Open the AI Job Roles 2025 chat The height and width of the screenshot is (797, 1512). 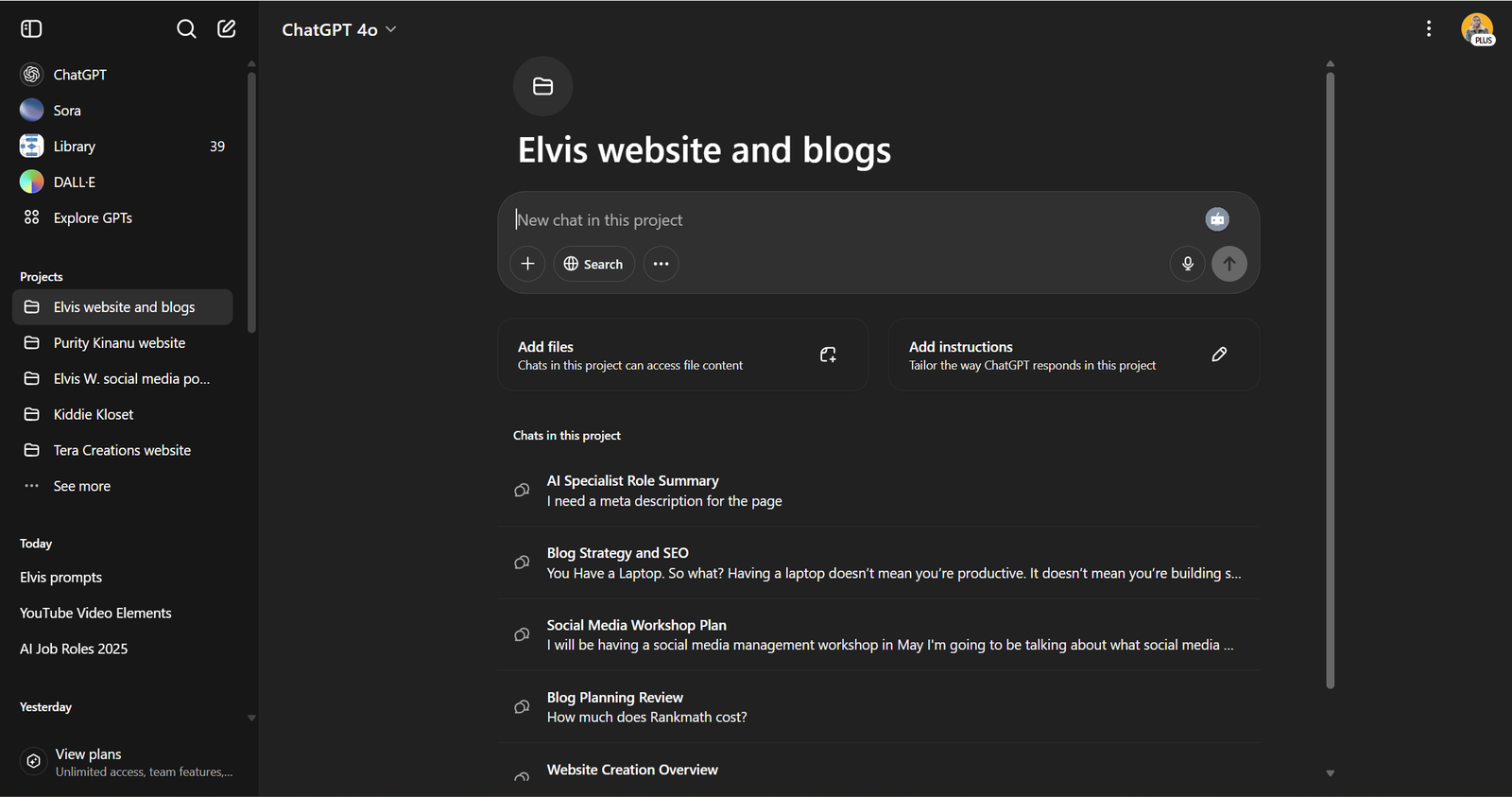[x=123, y=649]
